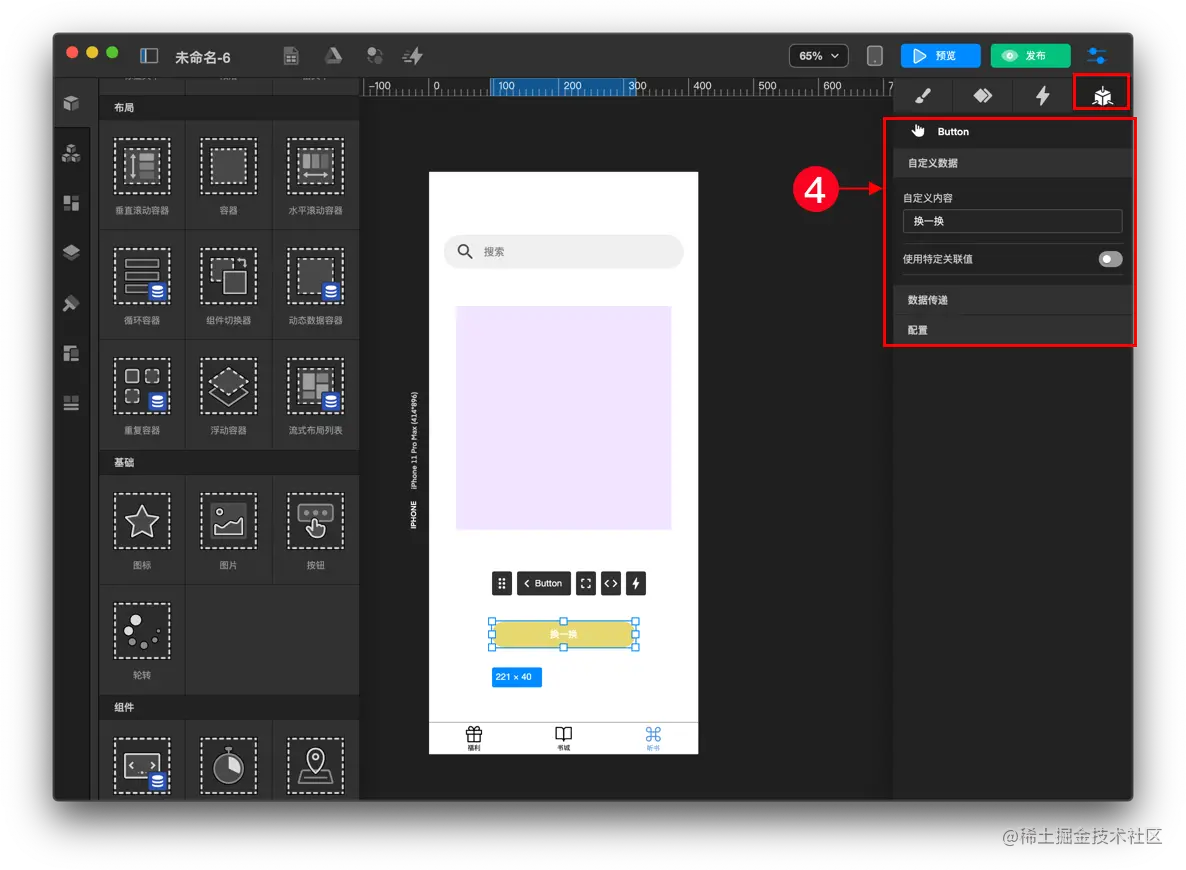Click the 221 × 40 size label
Screen dimensions: 1186x870
tap(517, 677)
